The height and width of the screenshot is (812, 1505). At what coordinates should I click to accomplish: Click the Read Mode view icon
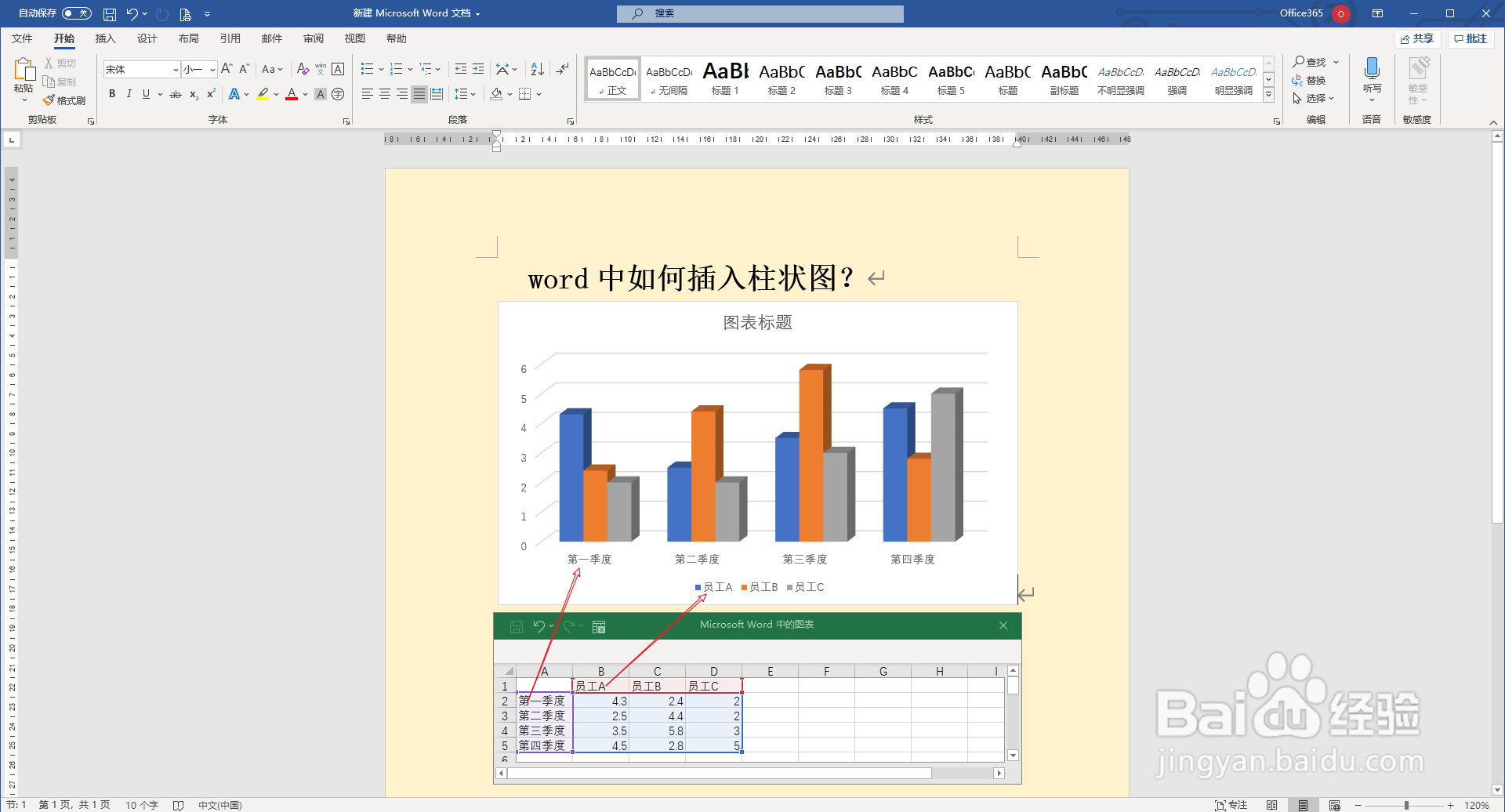pyautogui.click(x=1271, y=805)
